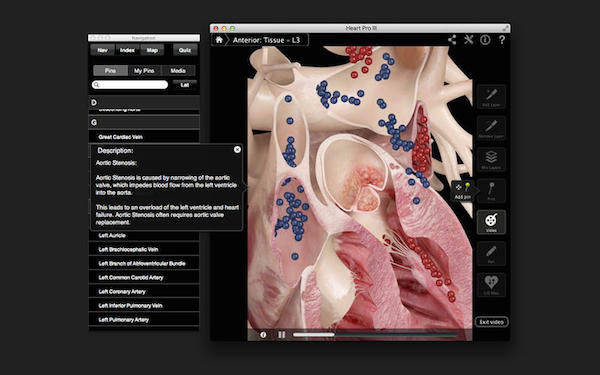
Task: Switch to the Index tab
Action: click(x=127, y=50)
